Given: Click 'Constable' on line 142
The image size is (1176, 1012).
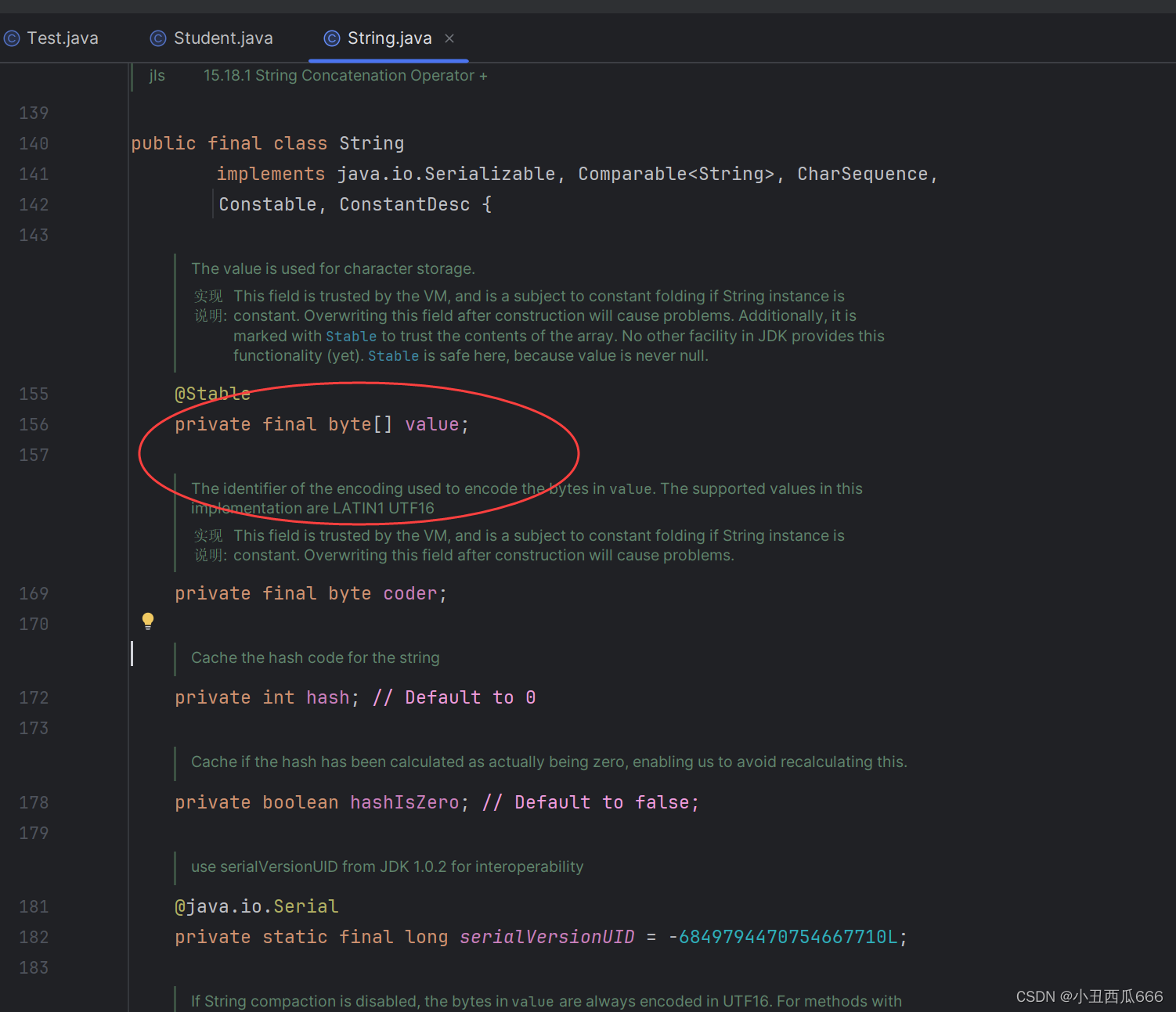Looking at the screenshot, I should pos(268,204).
